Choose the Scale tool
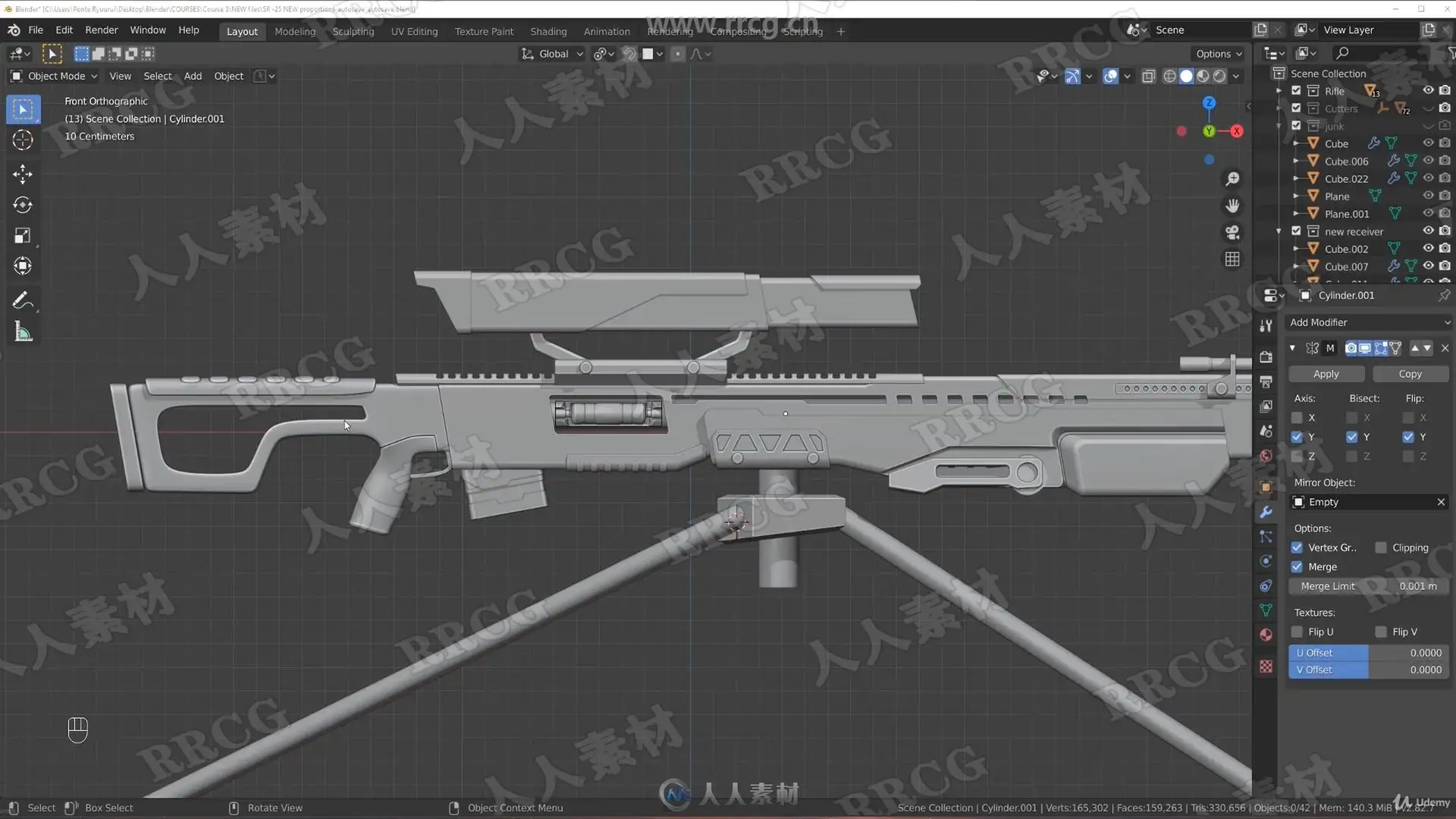 pyautogui.click(x=22, y=236)
